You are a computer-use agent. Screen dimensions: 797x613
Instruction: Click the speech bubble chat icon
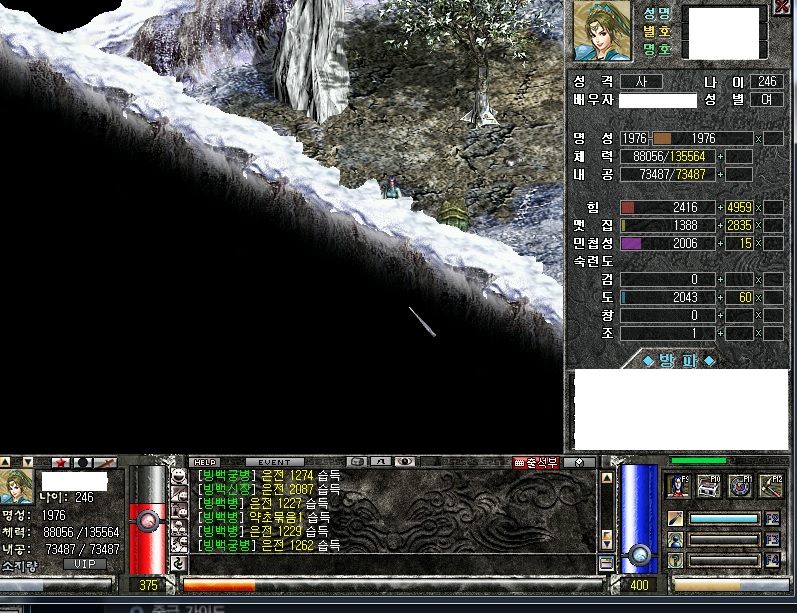click(358, 462)
